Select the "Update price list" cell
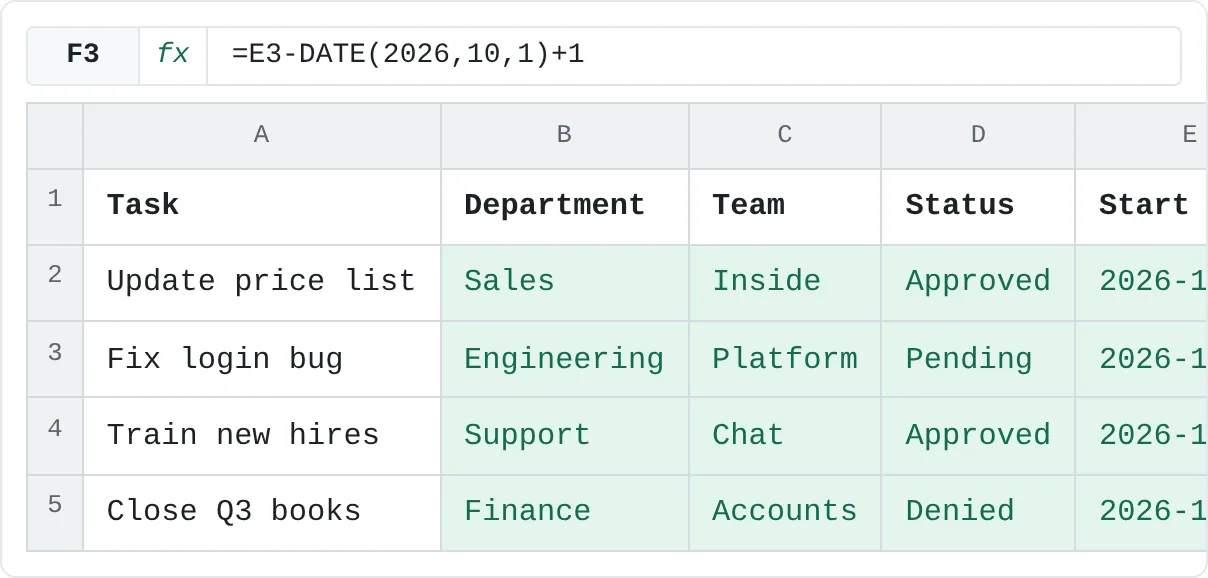Screen dimensions: 1208x578 point(262,283)
